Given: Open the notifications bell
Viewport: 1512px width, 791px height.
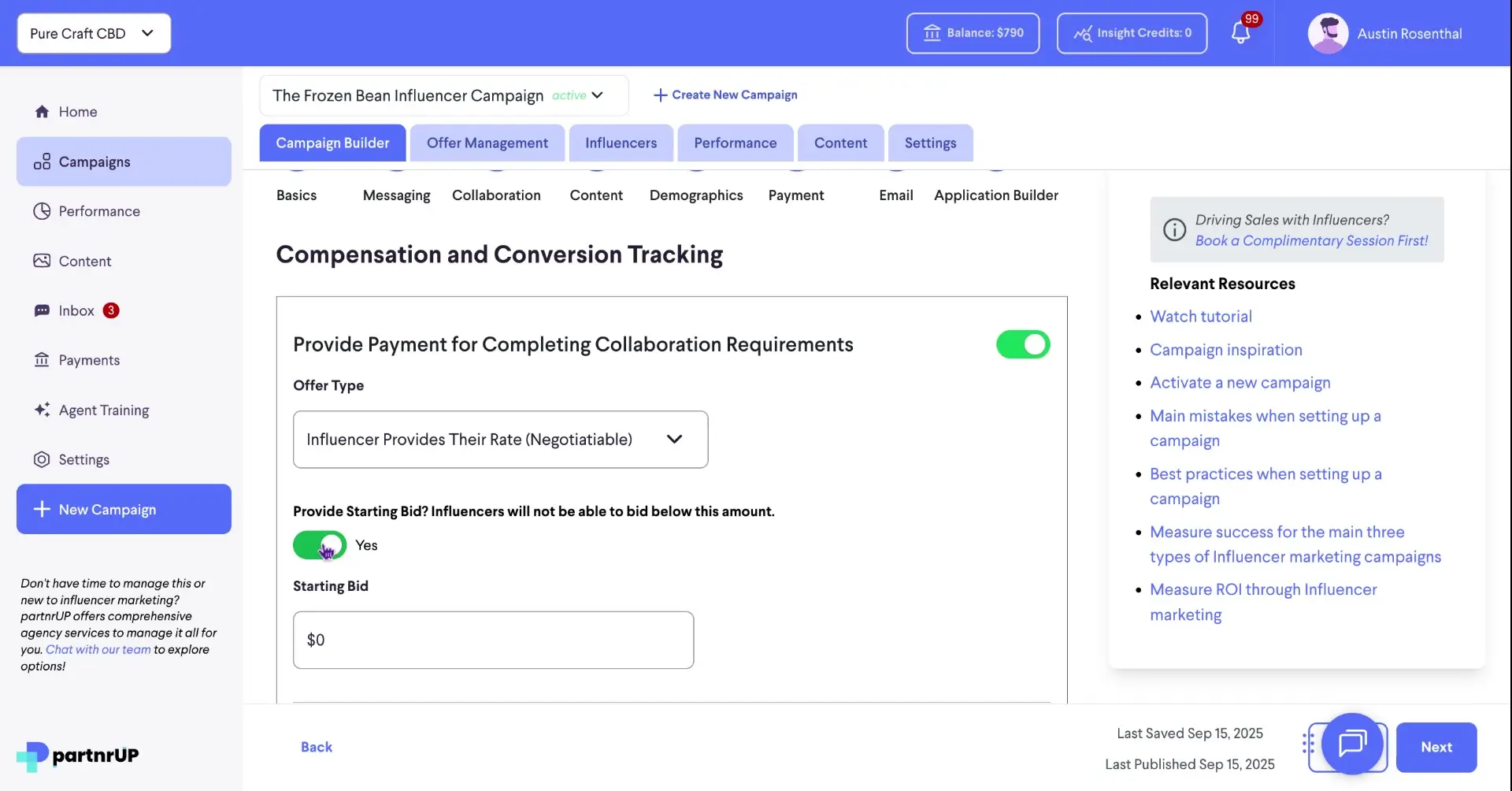Looking at the screenshot, I should pos(1242,33).
